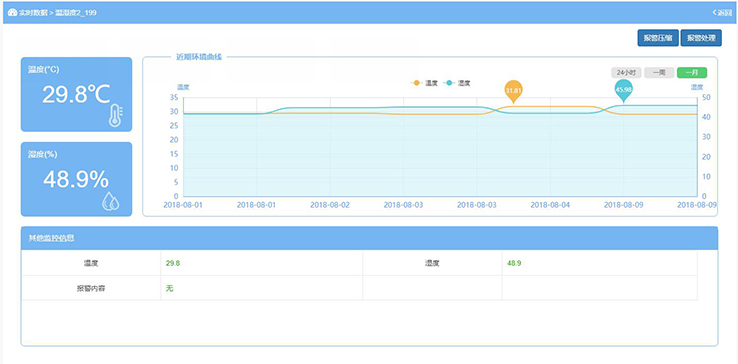This screenshot has width=738, height=364.
Task: Click the 报警压缩 button
Action: click(658, 38)
